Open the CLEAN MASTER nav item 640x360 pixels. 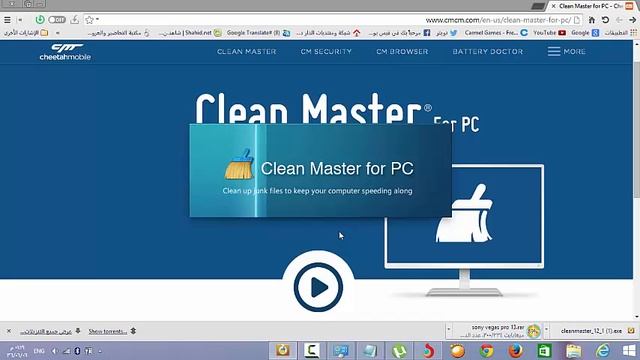pos(247,51)
